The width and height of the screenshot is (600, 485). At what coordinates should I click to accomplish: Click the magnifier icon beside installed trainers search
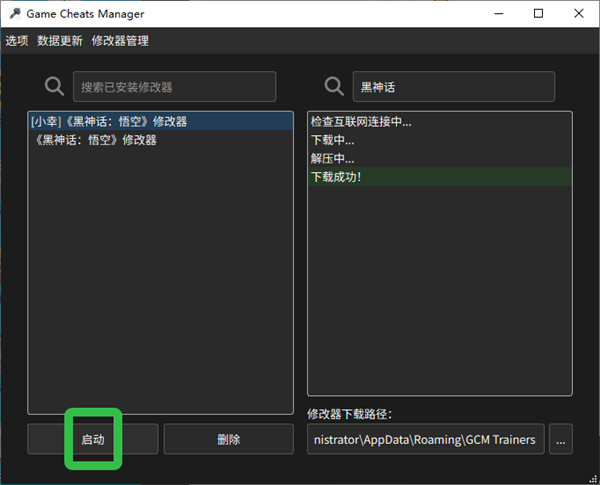(x=54, y=87)
